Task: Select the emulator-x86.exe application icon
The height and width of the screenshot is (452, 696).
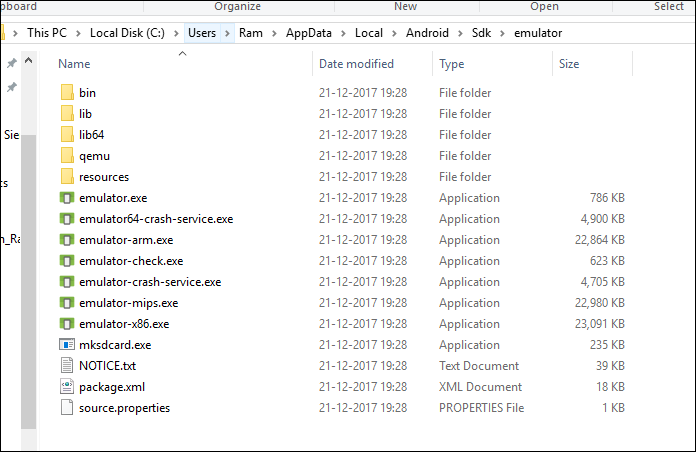Action: [x=67, y=324]
